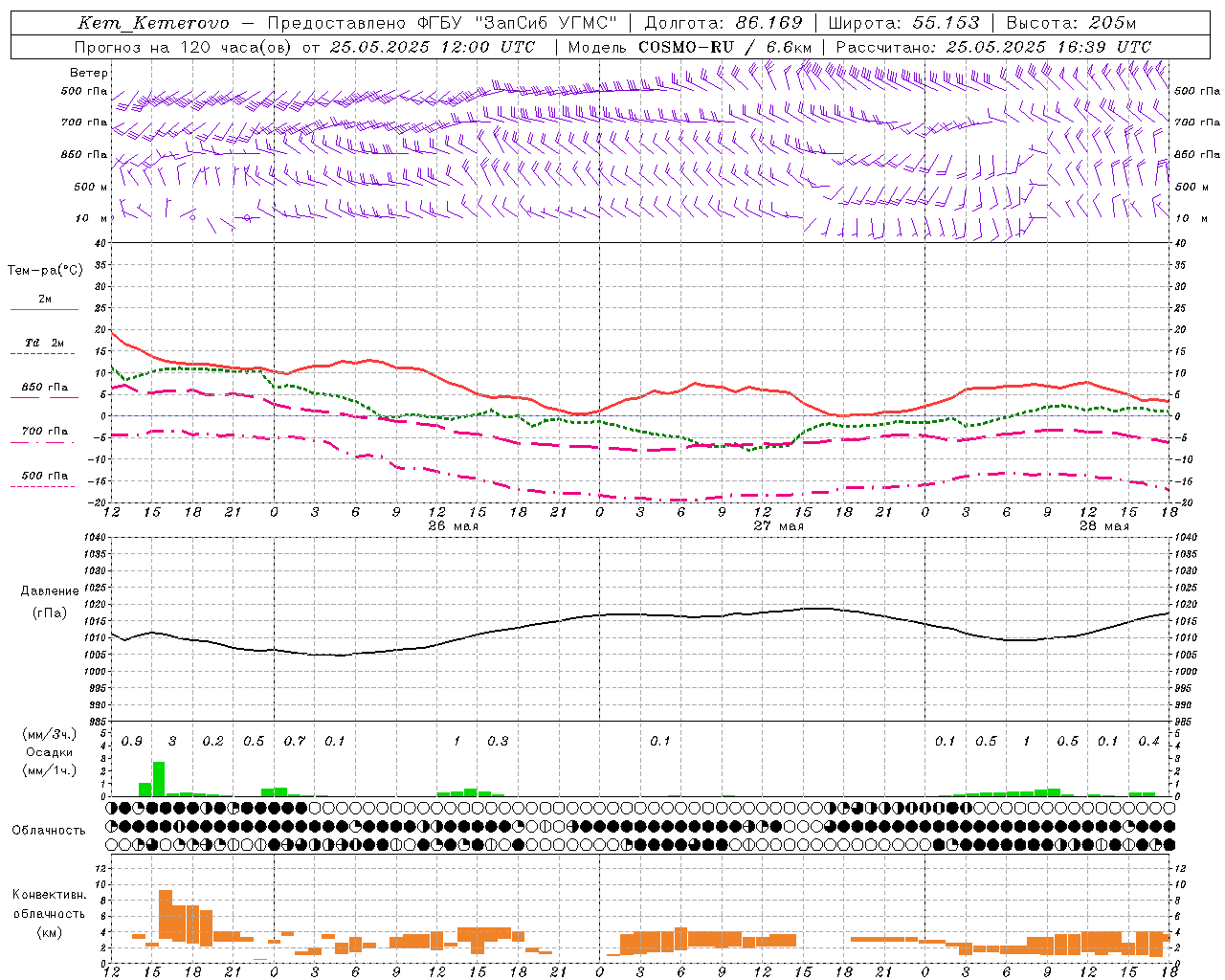Click the "27 мая" date label
This screenshot has height=980, width=1225.
[779, 526]
